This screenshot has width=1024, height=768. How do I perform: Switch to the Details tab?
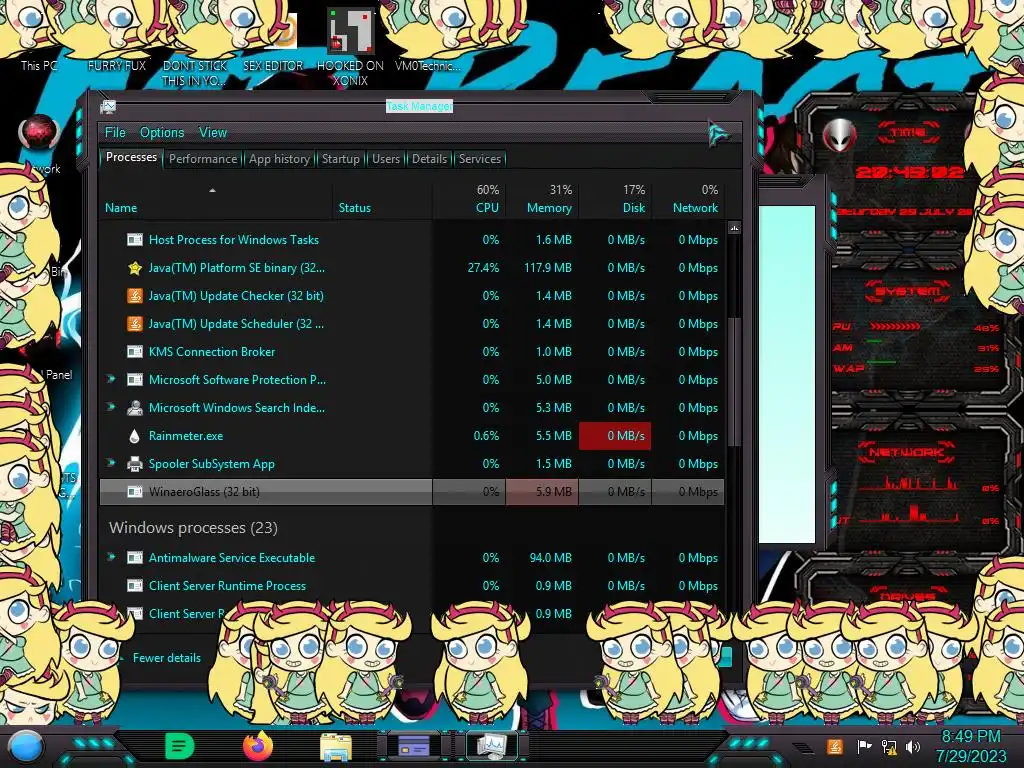coord(429,159)
